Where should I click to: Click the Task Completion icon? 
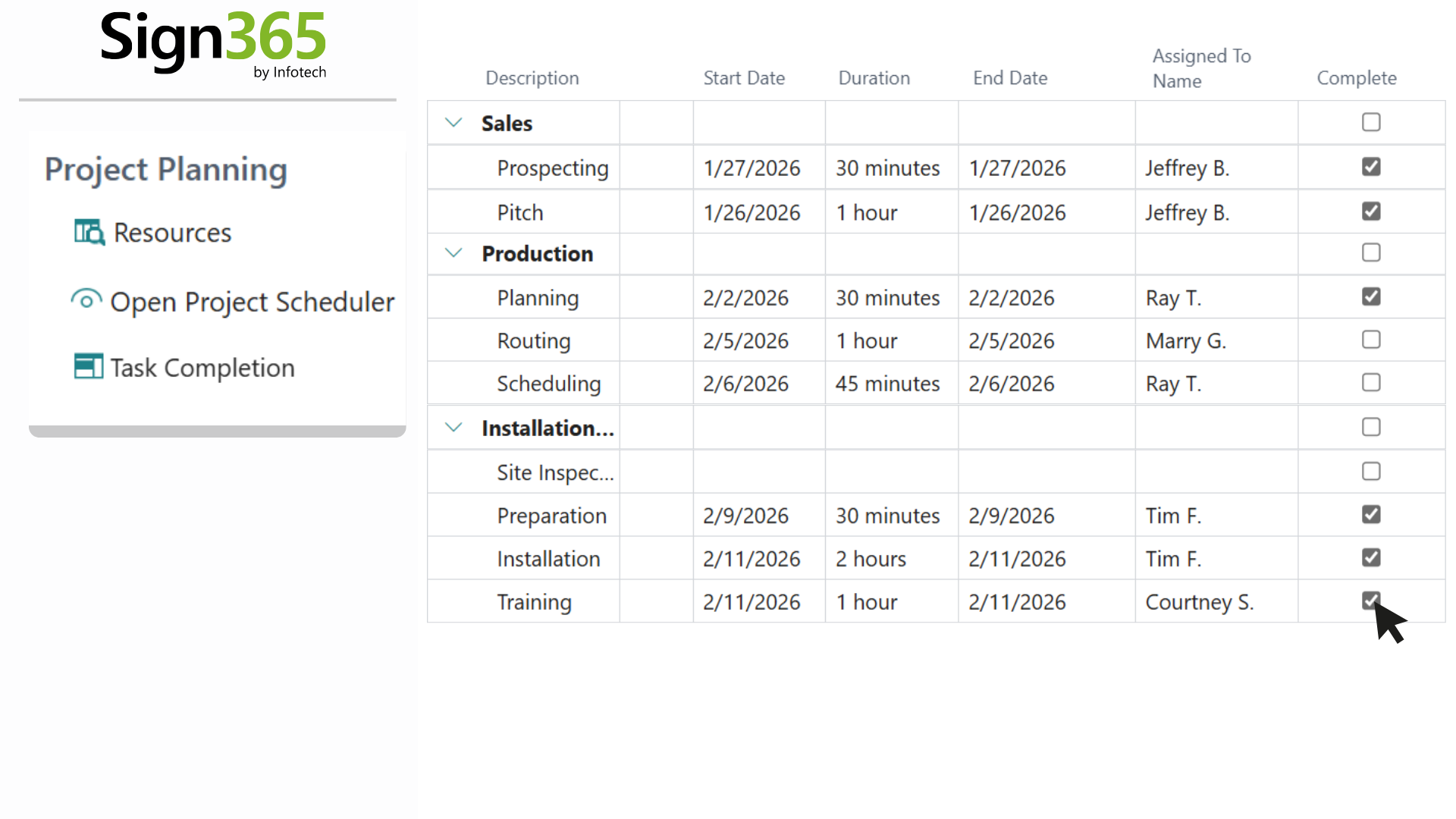89,366
